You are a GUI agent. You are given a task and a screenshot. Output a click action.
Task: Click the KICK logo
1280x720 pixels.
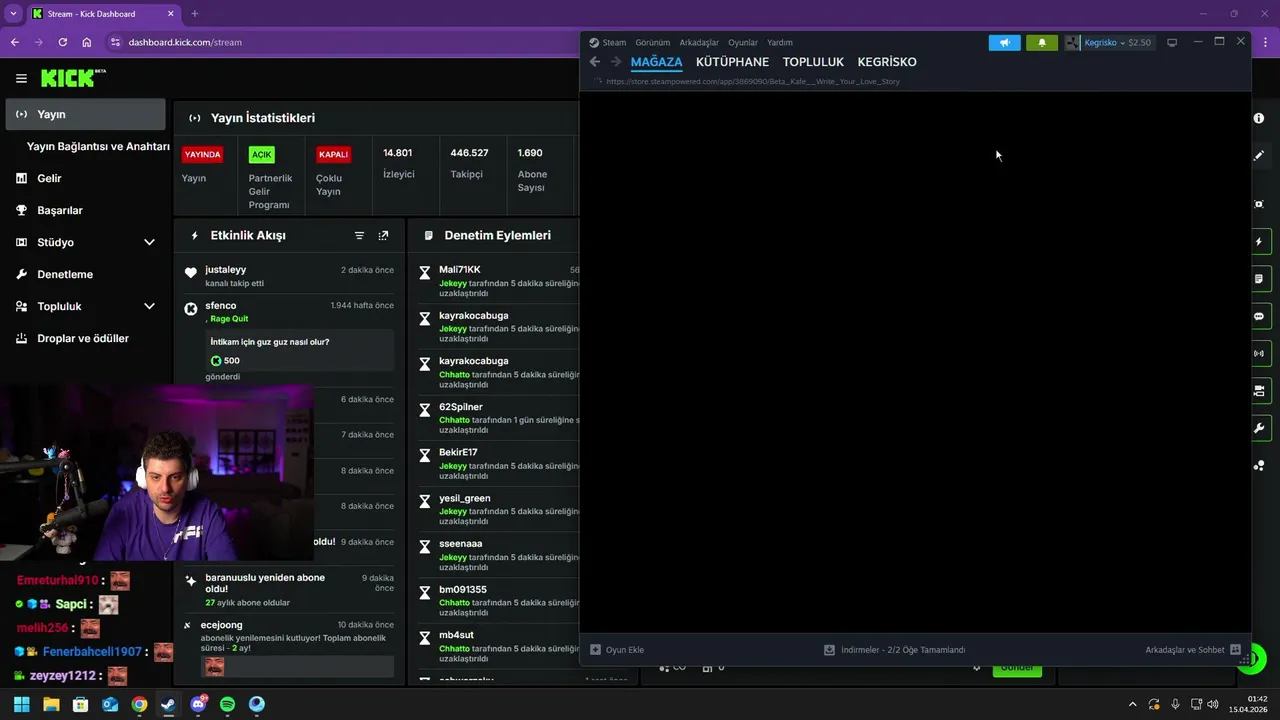(x=73, y=78)
